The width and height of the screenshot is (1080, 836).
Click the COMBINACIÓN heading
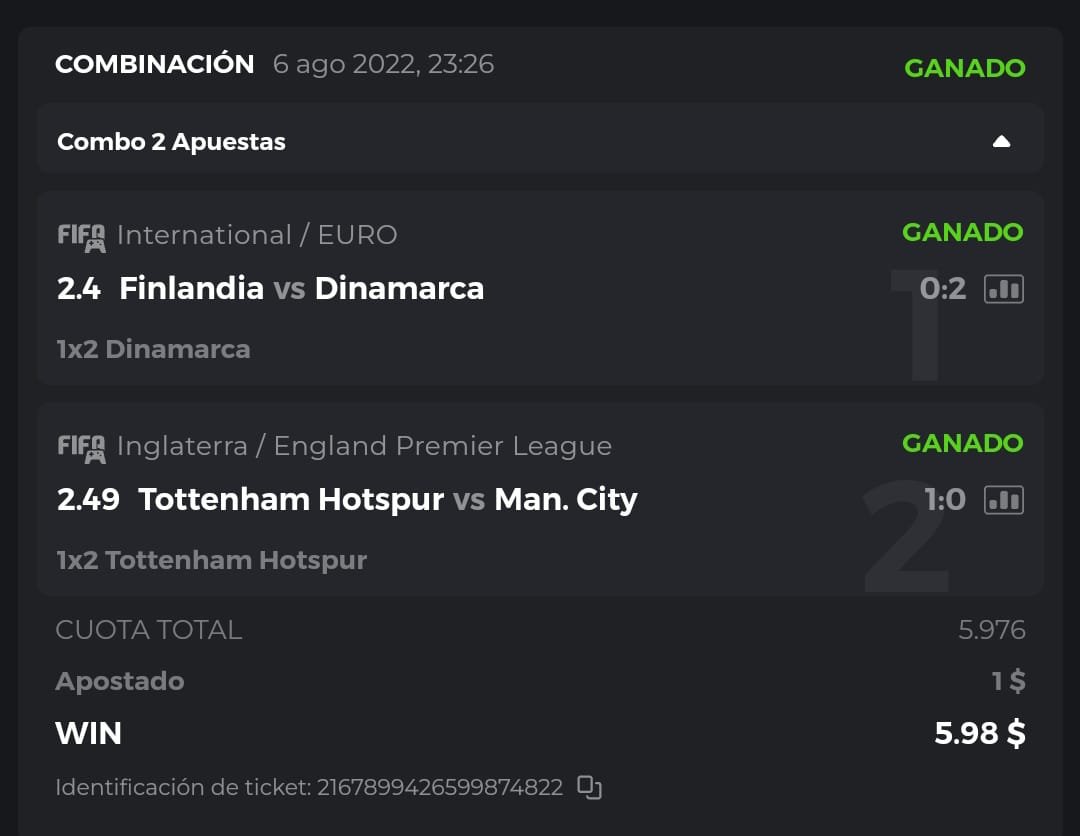pyautogui.click(x=155, y=65)
